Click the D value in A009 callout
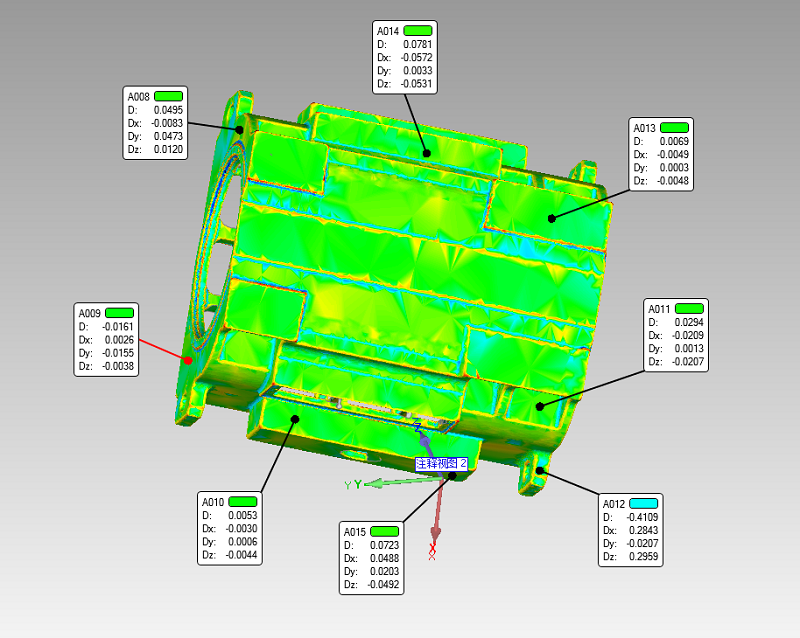800x638 pixels. coord(122,326)
